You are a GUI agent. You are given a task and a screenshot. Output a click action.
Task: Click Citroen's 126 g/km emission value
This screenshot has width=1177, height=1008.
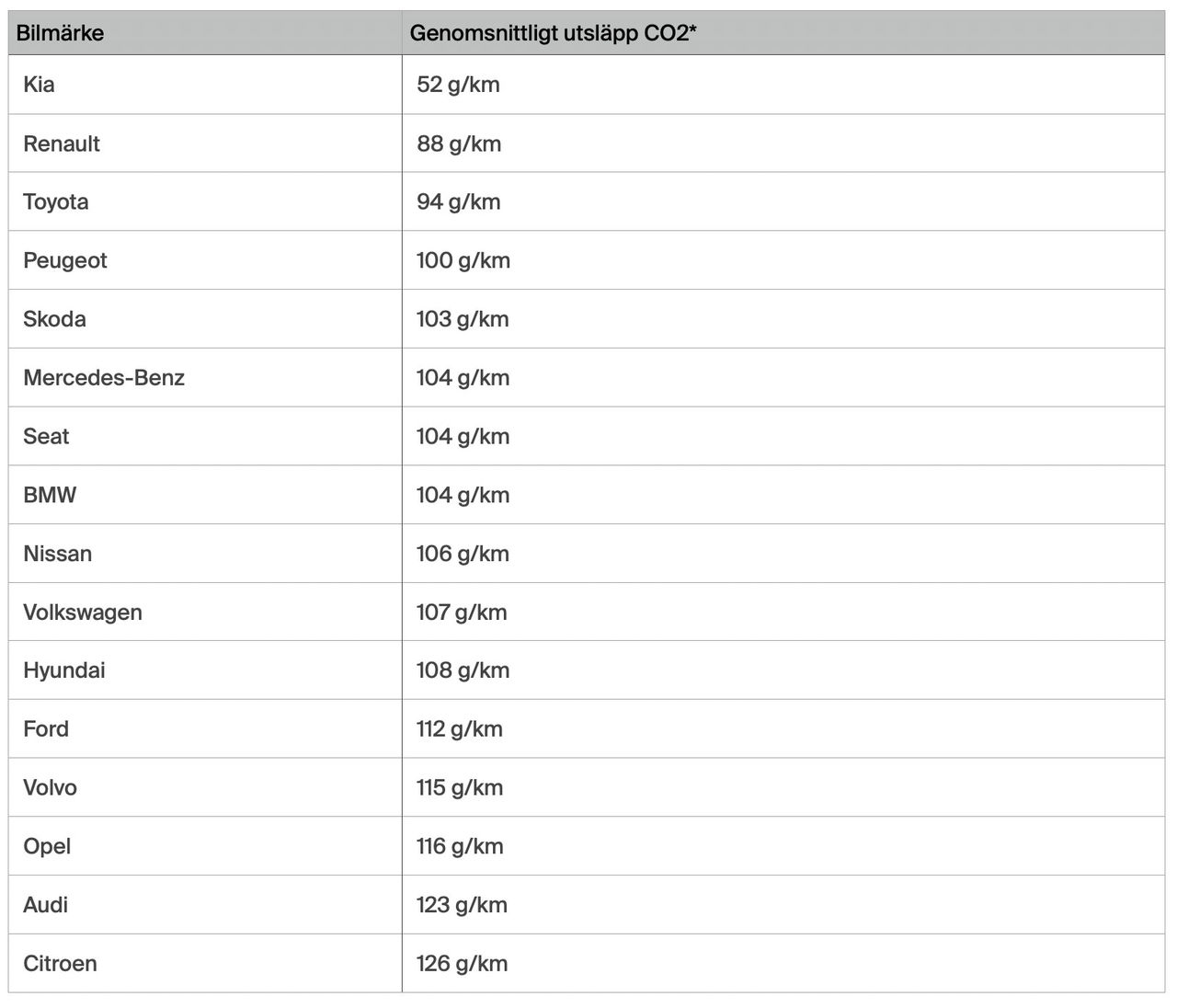pos(462,963)
